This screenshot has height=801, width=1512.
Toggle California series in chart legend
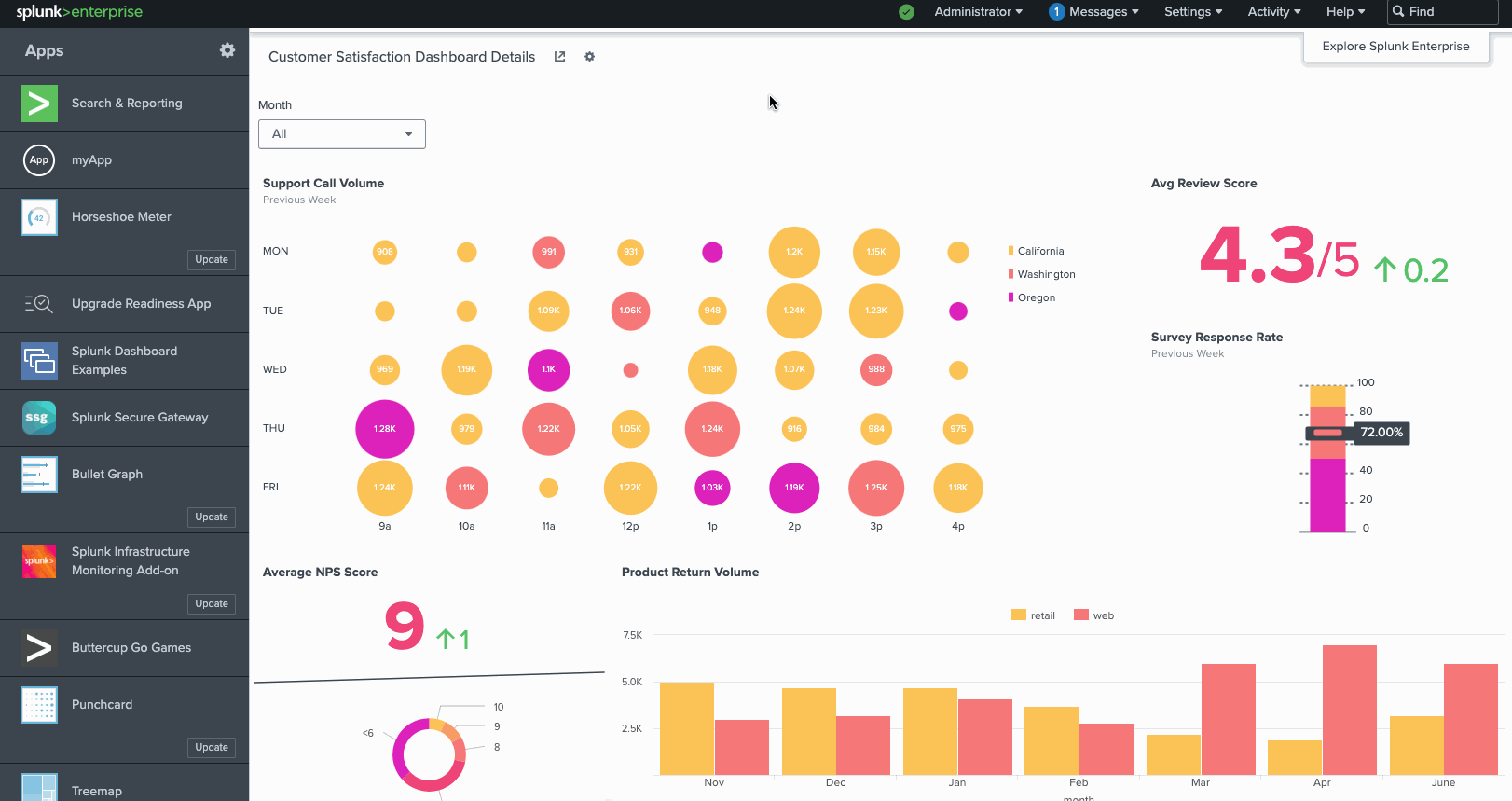click(x=1040, y=251)
